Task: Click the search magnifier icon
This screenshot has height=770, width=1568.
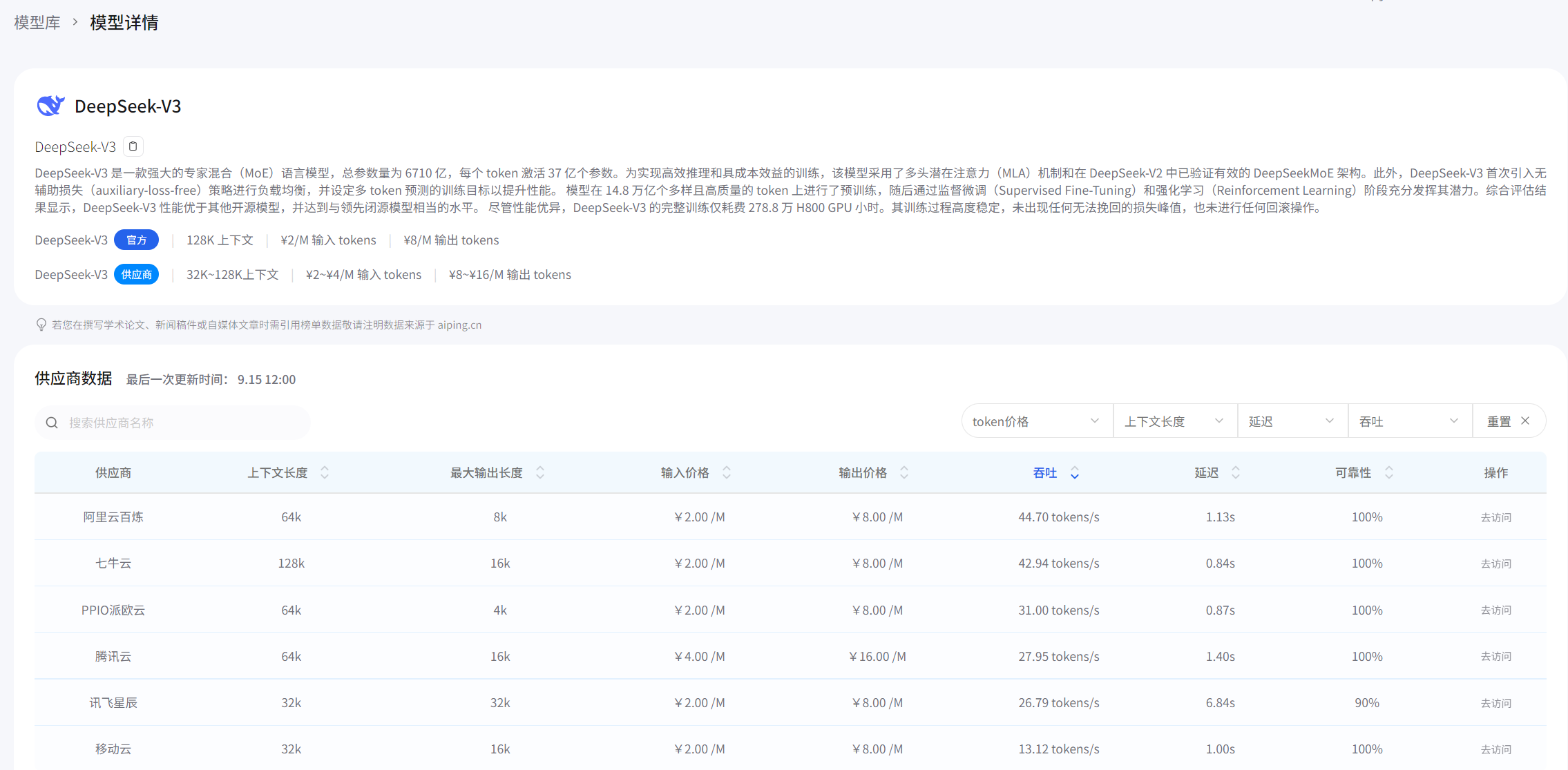Action: pyautogui.click(x=52, y=423)
